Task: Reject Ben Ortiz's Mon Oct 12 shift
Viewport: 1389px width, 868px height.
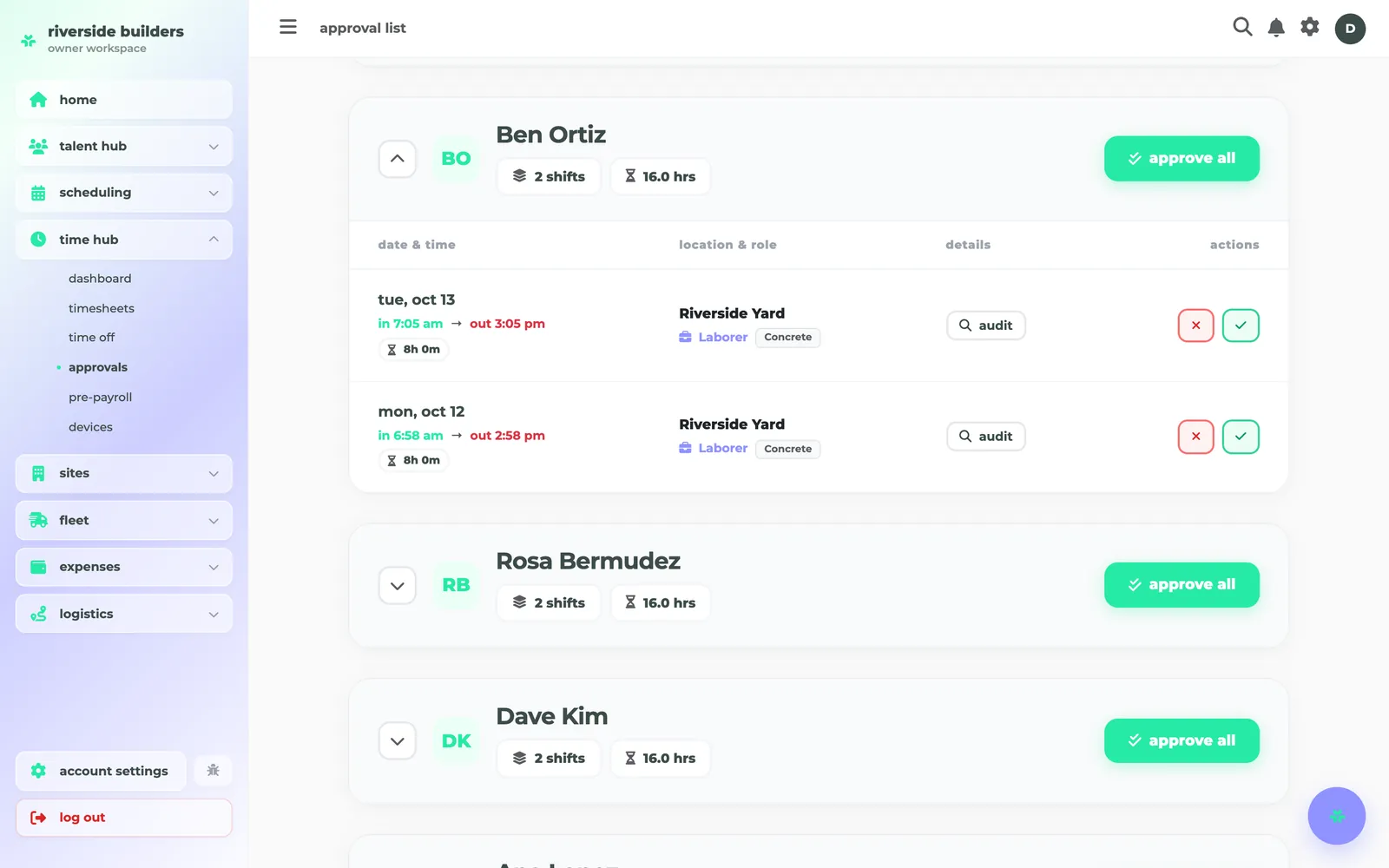Action: [1195, 437]
